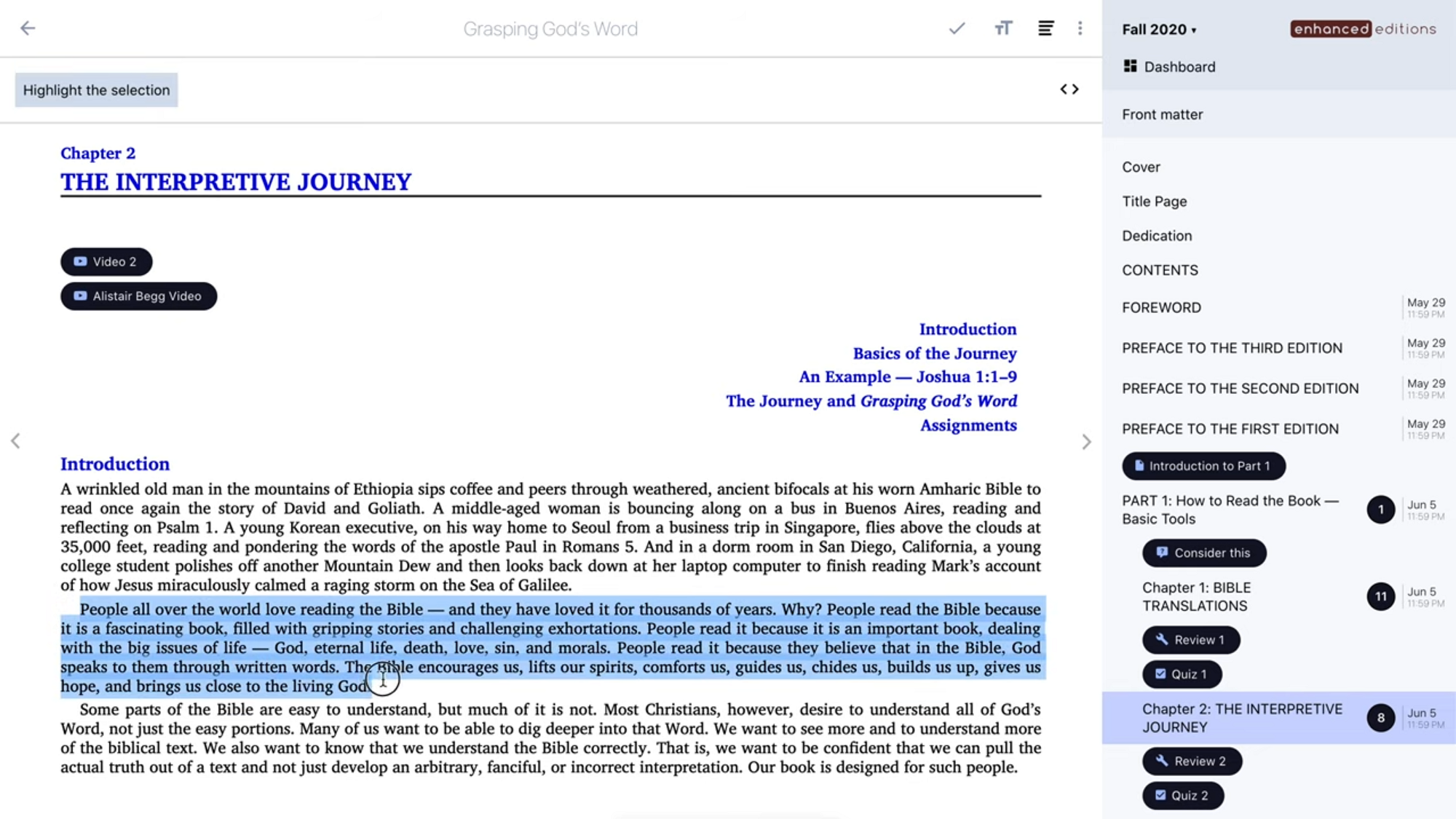Viewport: 1456px width, 819px height.
Task: Click the May 29 due date beside FOREWORD
Action: 1425,307
